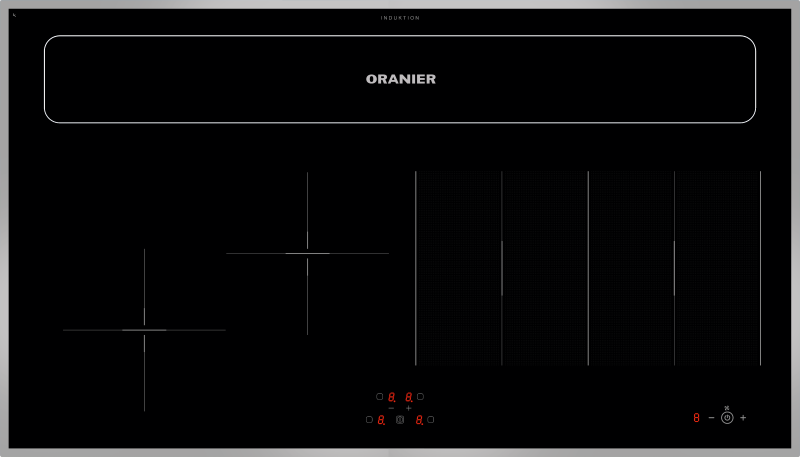800x457 pixels.
Task: Click the front-left cooking zone cross marker
Action: pos(144,330)
